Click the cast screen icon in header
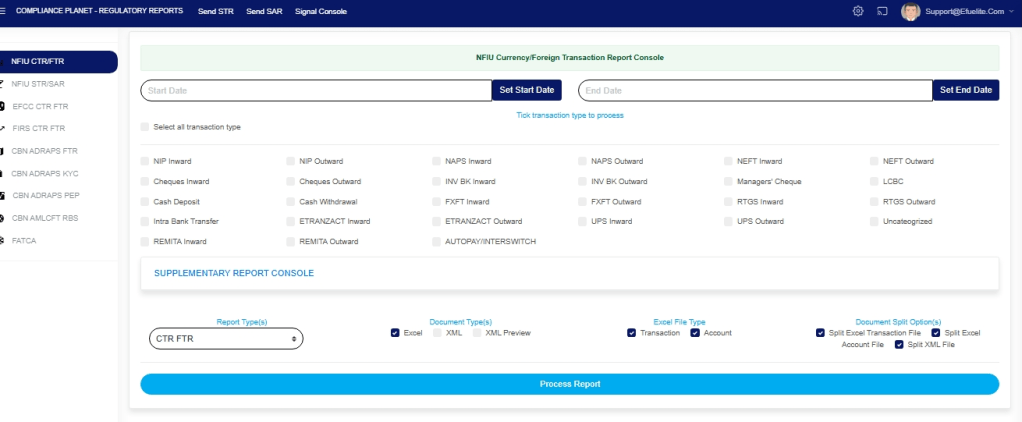1022x422 pixels. click(883, 11)
